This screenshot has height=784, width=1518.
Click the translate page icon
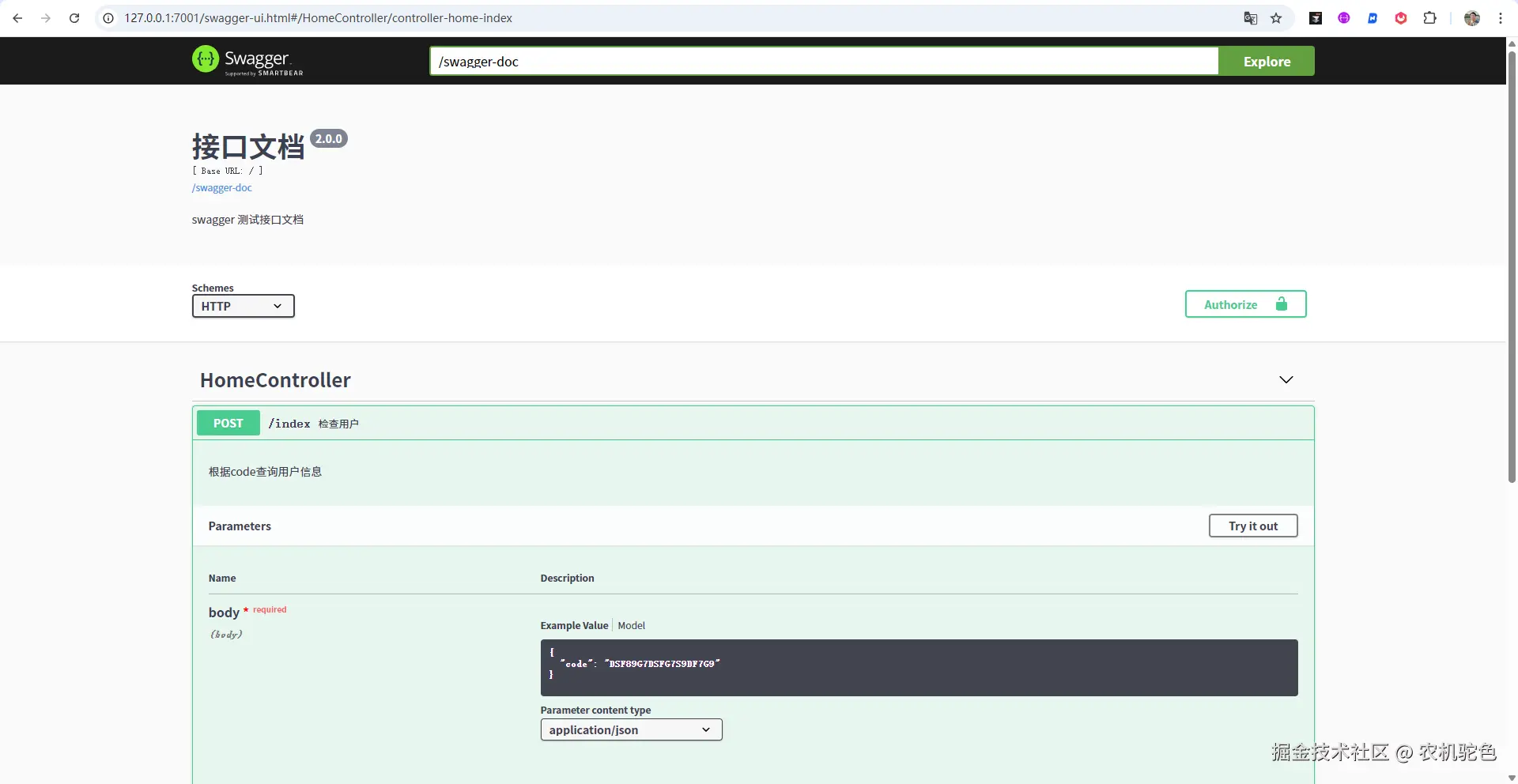pyautogui.click(x=1250, y=18)
